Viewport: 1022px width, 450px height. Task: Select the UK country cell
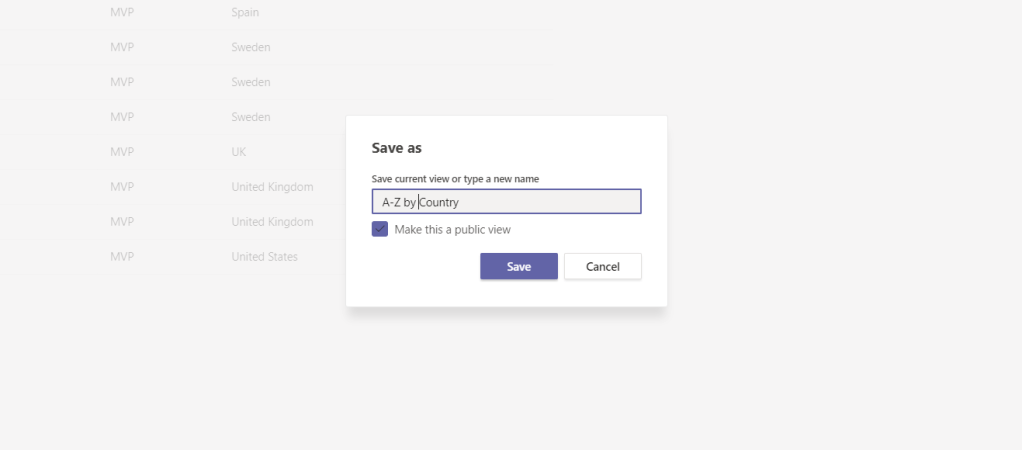239,152
